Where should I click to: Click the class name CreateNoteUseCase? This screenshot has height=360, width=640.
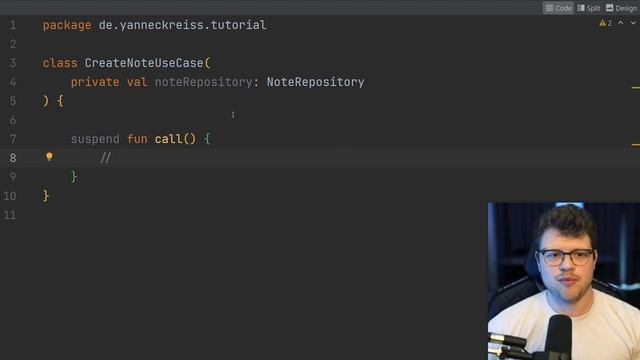[144, 63]
